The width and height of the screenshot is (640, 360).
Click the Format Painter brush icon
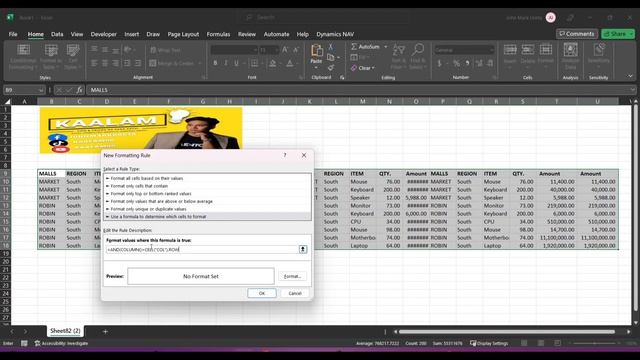click(x=331, y=67)
